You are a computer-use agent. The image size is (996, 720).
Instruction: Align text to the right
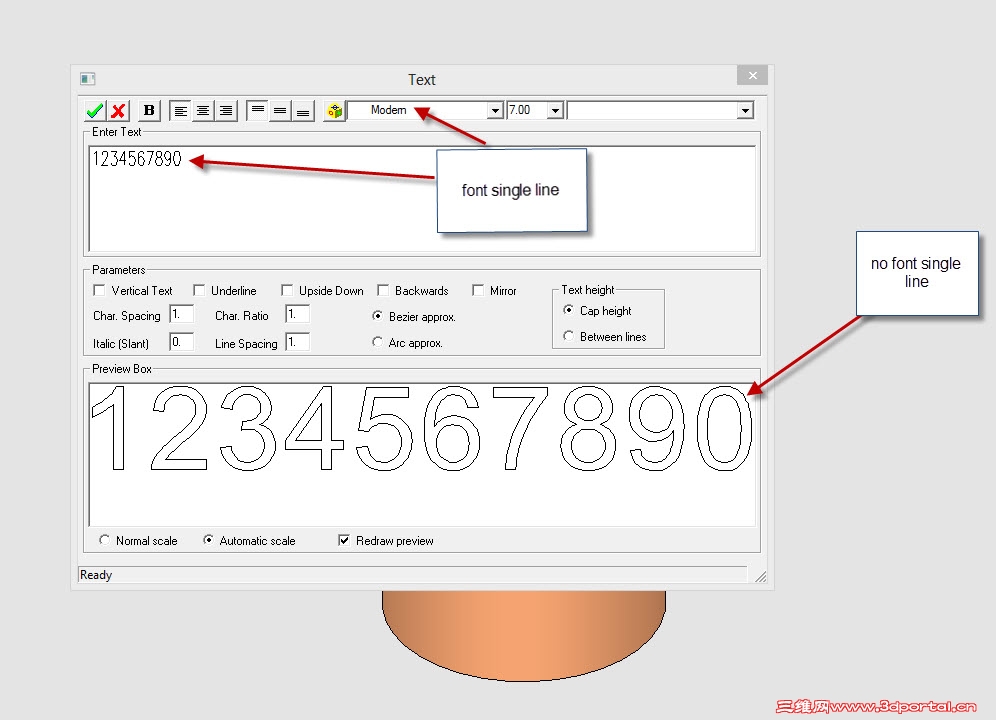(x=226, y=111)
